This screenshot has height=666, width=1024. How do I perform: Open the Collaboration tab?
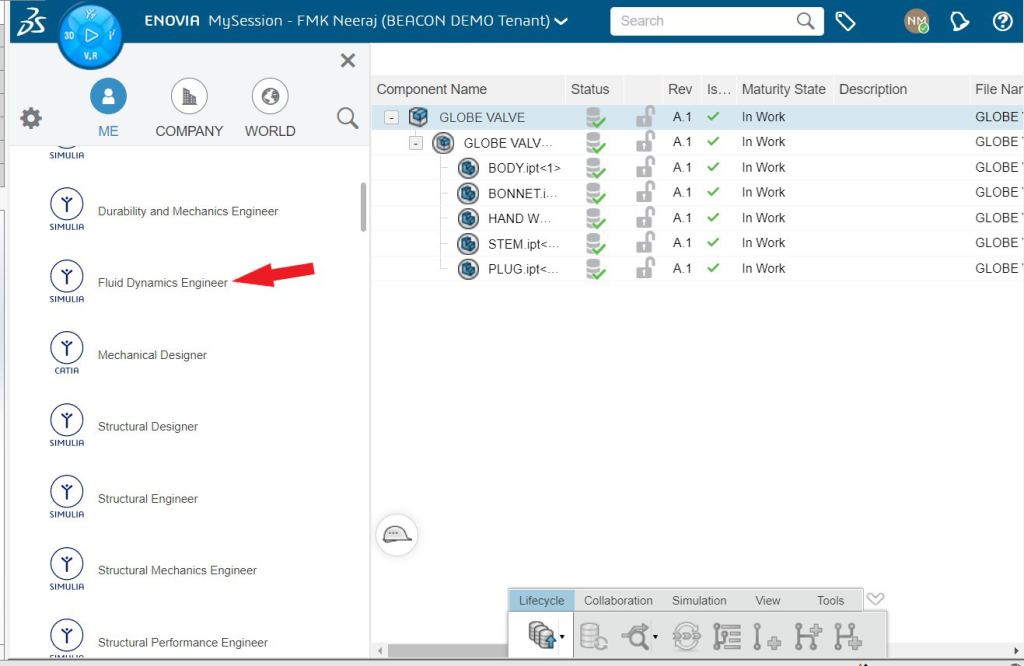pos(618,600)
